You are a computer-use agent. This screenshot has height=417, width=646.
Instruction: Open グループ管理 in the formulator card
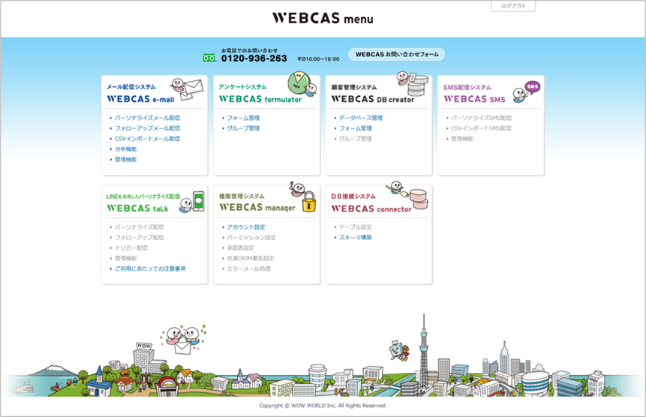[x=243, y=128]
